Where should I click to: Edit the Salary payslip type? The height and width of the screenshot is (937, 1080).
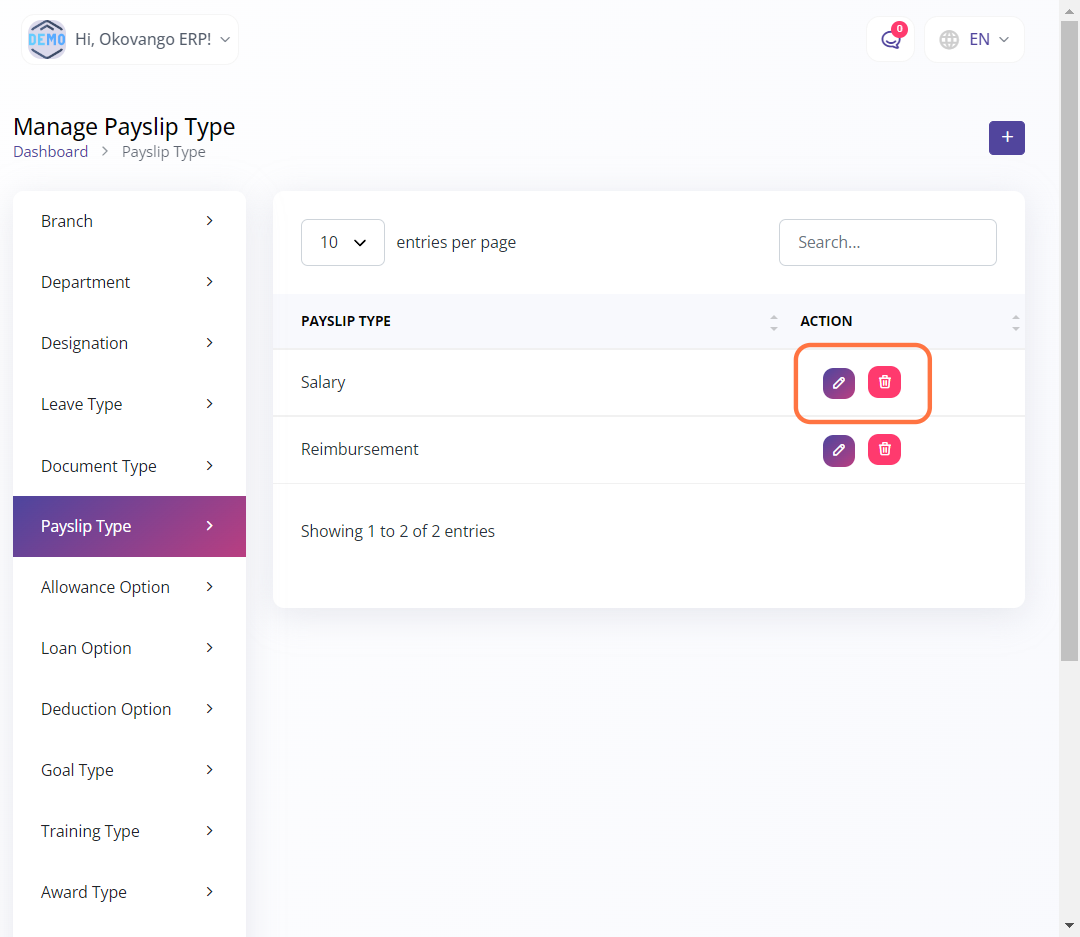click(839, 383)
